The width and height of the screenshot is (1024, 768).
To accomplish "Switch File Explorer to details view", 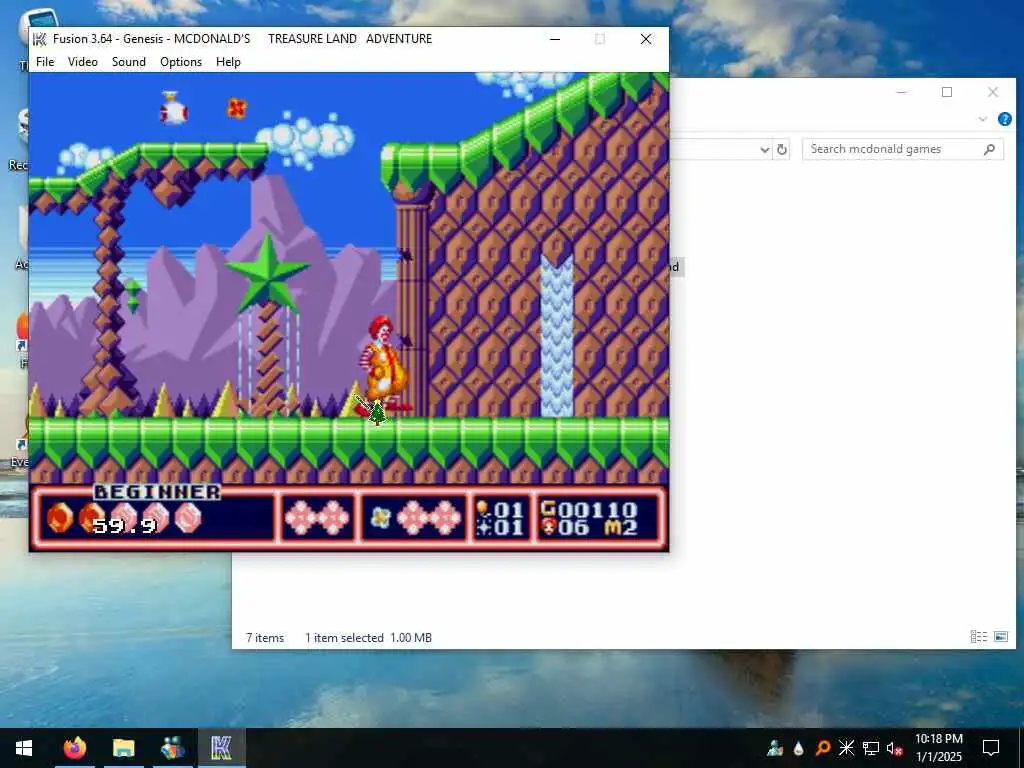I will tap(978, 637).
